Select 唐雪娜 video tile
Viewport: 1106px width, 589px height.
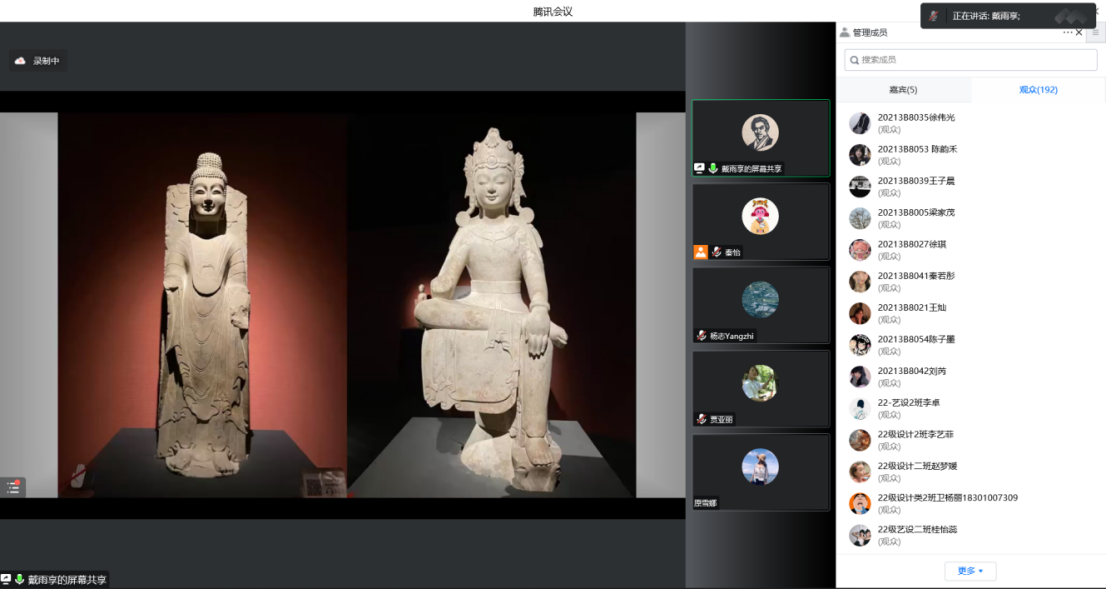pyautogui.click(x=760, y=471)
